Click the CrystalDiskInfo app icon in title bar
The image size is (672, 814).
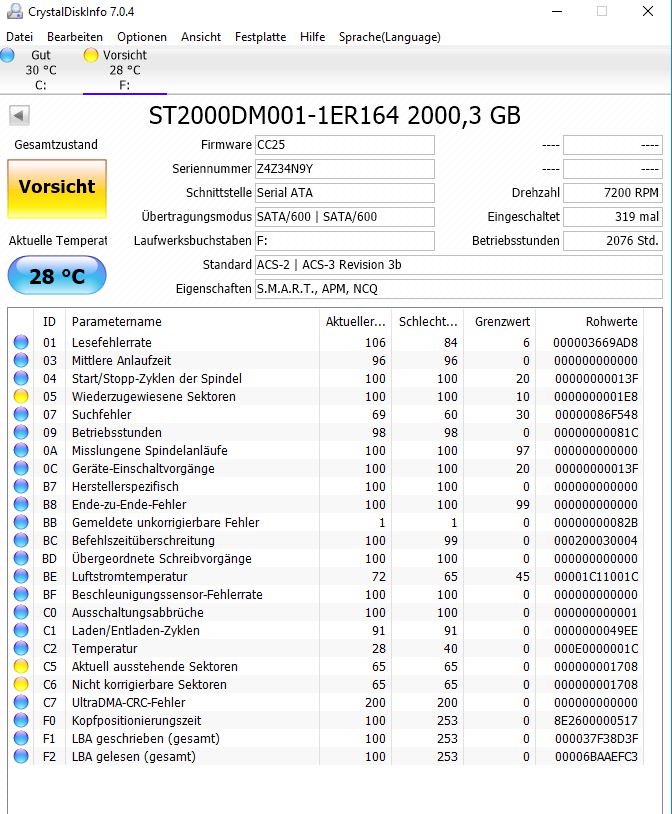15,11
